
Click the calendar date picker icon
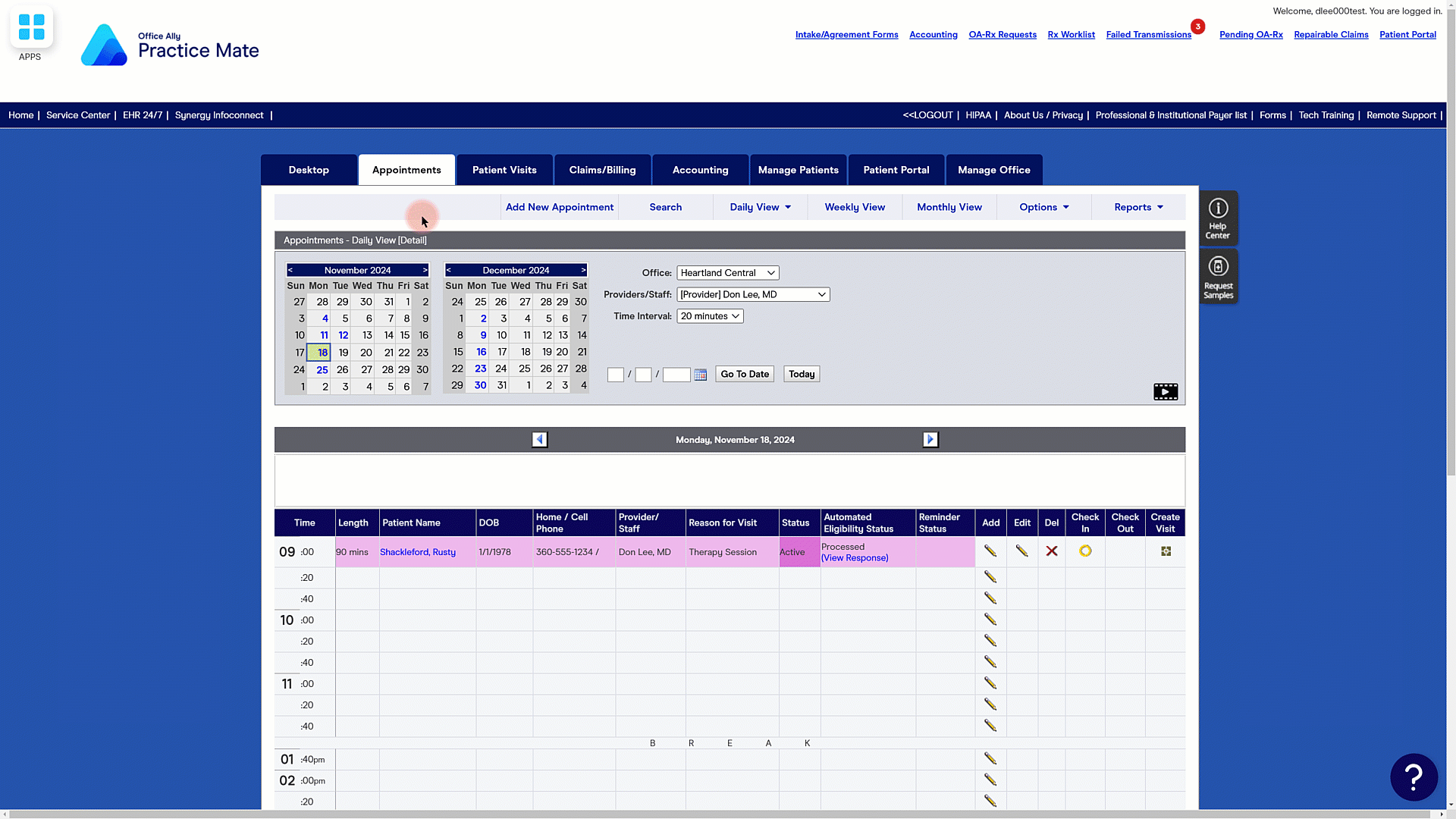tap(700, 375)
